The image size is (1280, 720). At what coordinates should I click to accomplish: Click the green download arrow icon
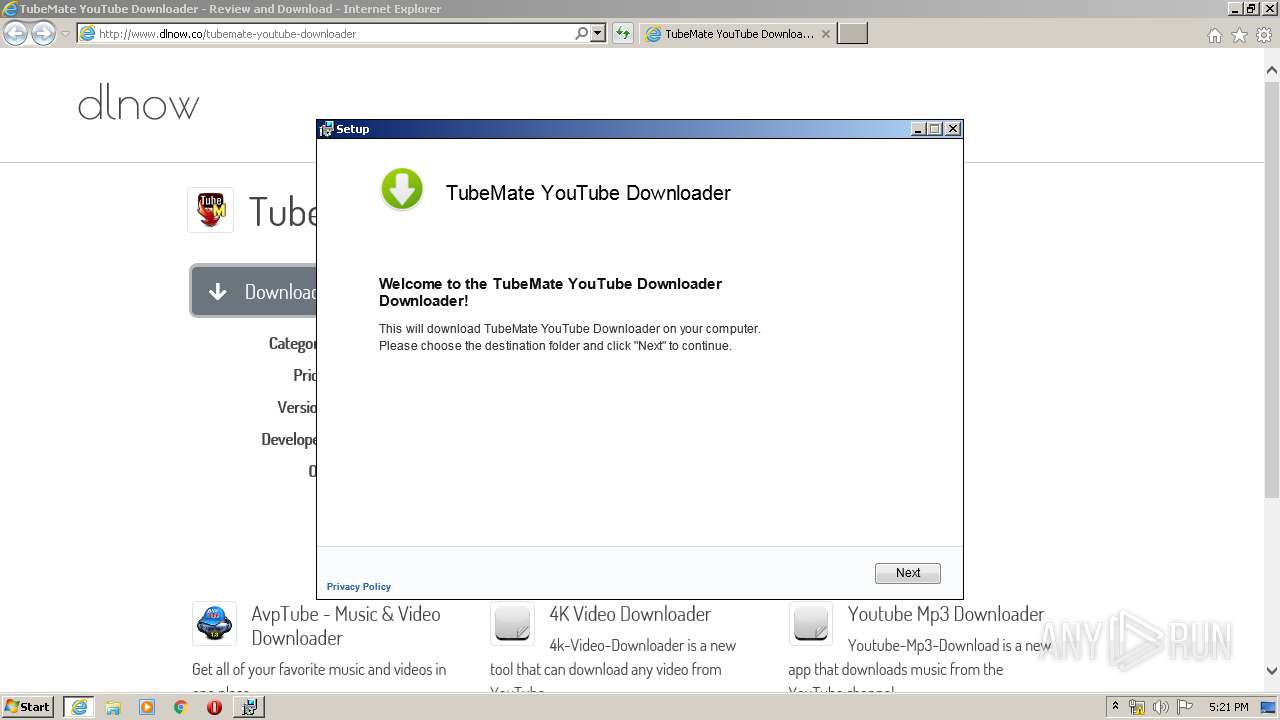tap(402, 189)
